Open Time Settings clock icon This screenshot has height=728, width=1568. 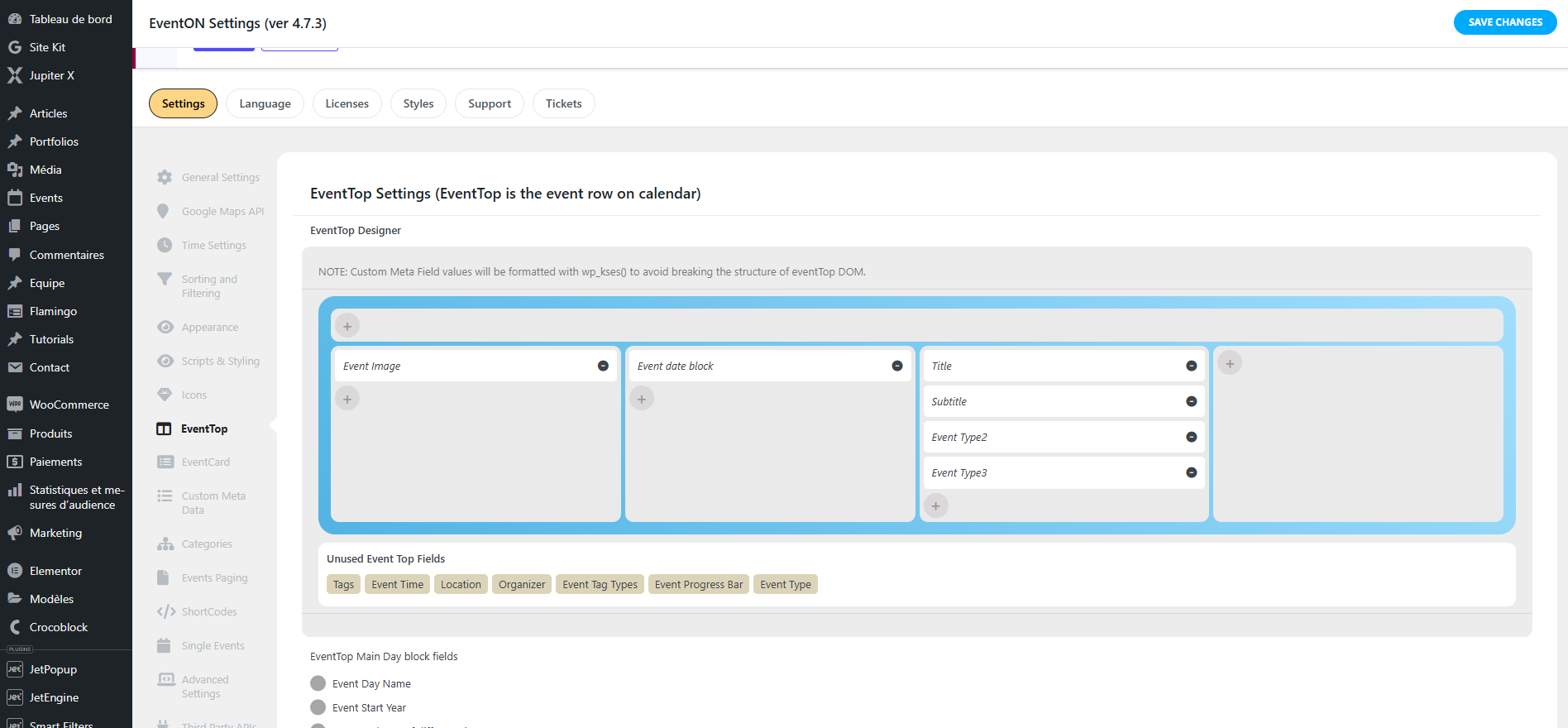point(165,245)
